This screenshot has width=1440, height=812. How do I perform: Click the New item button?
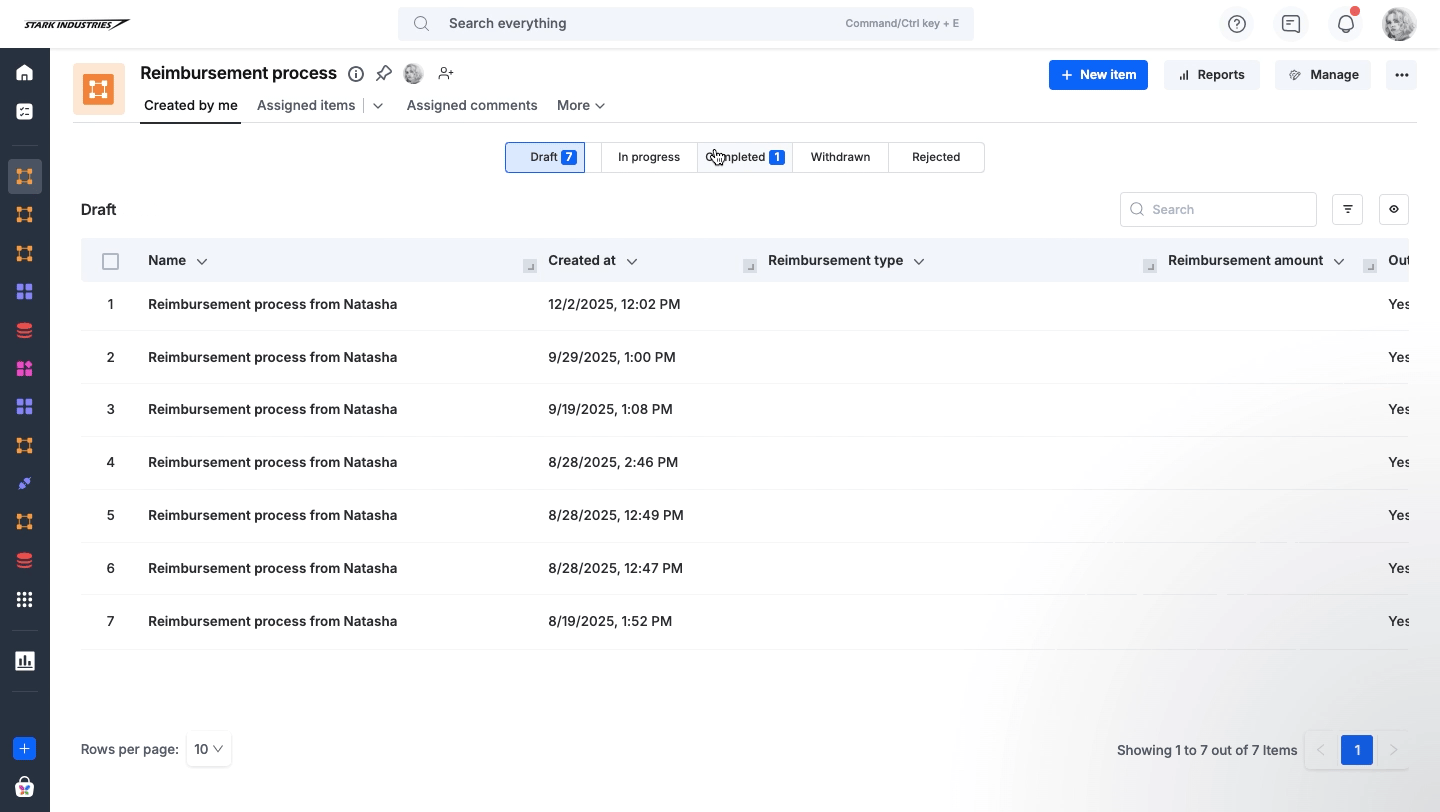click(1098, 75)
